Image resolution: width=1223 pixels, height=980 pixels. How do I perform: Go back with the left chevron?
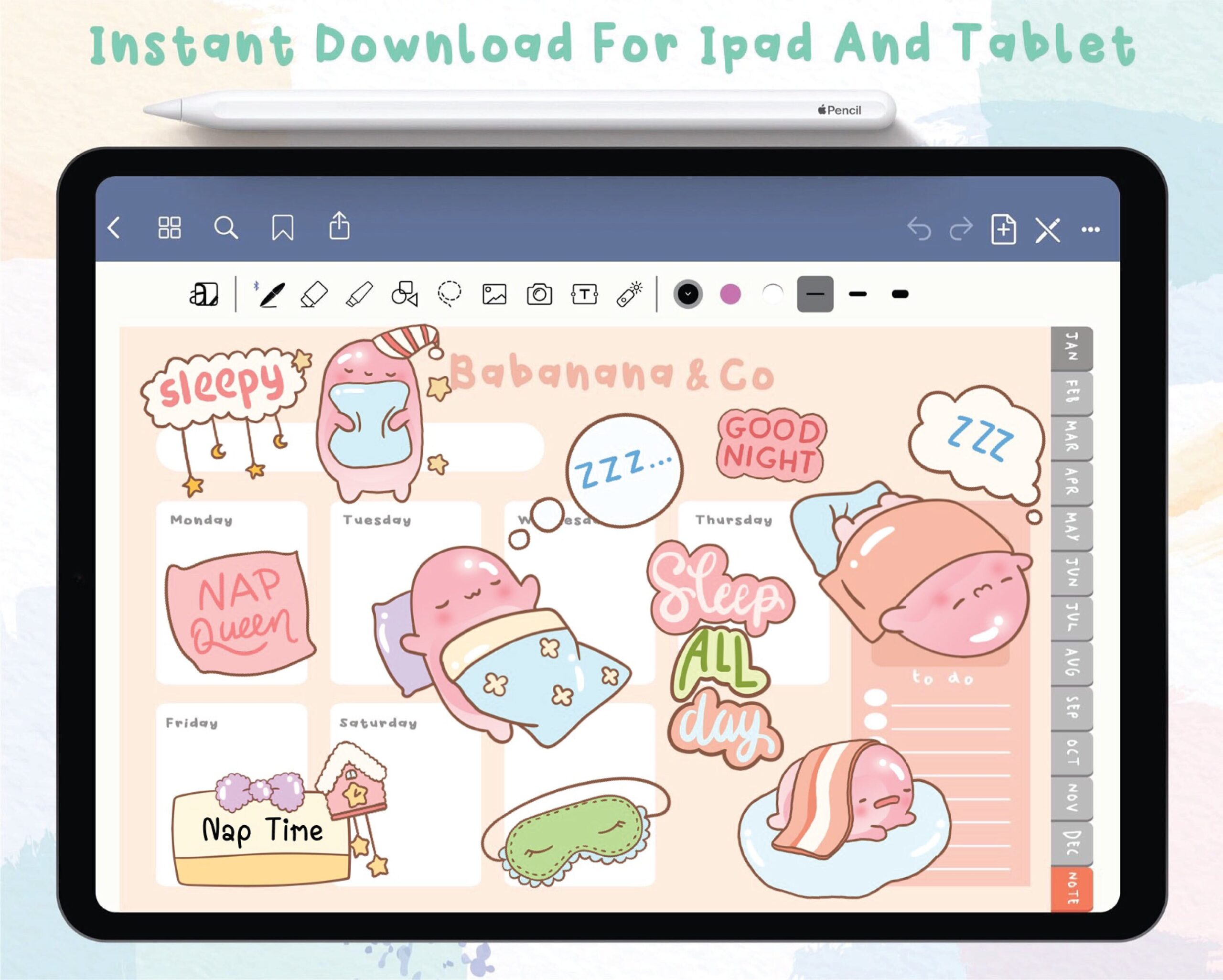click(114, 228)
